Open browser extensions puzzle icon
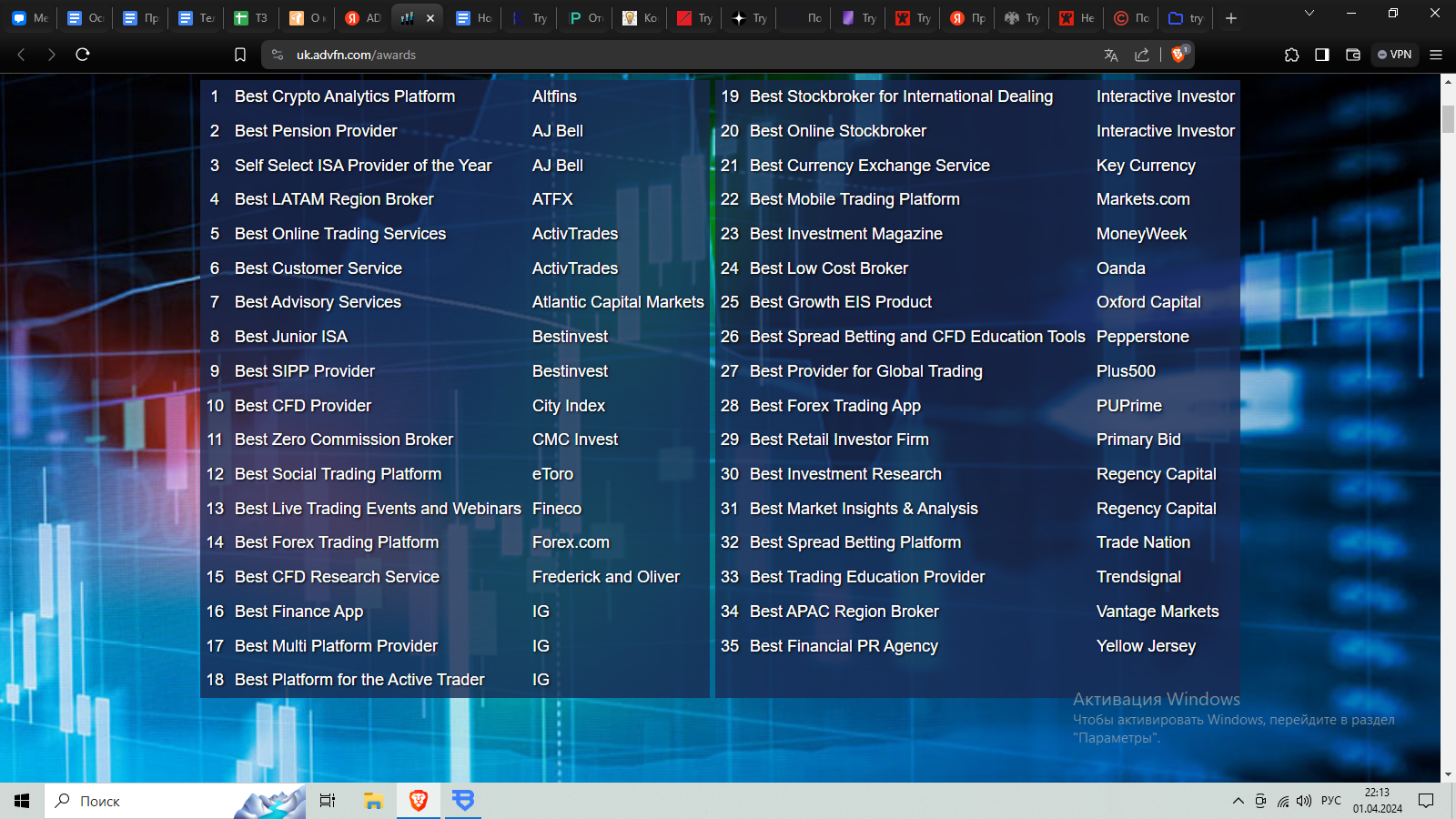 click(1291, 55)
